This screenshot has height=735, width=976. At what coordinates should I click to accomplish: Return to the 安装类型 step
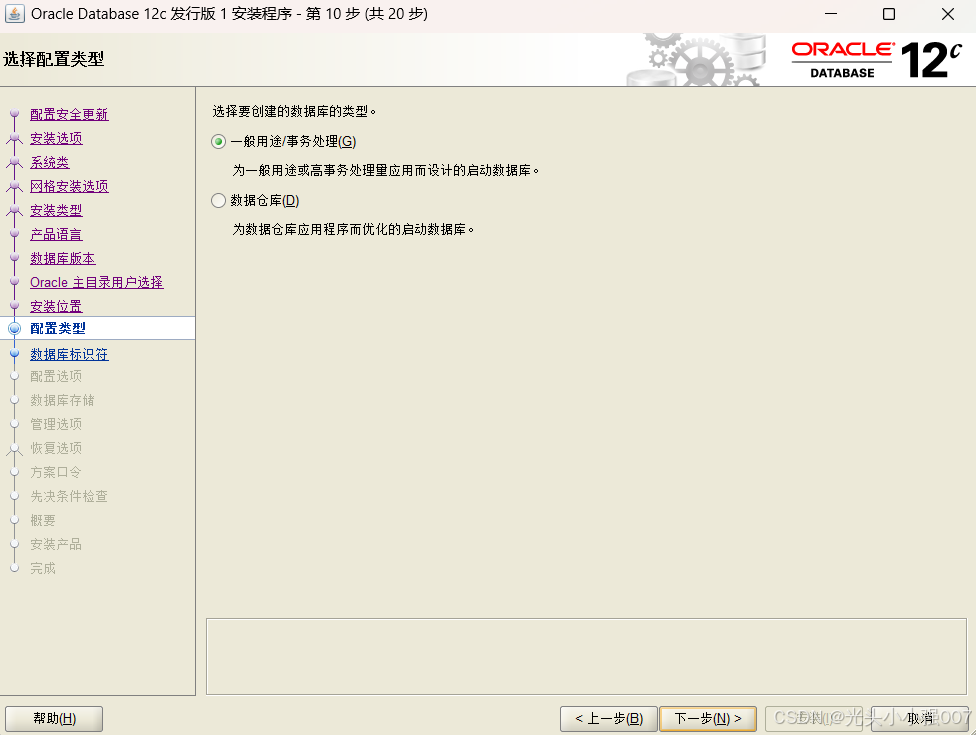56,209
